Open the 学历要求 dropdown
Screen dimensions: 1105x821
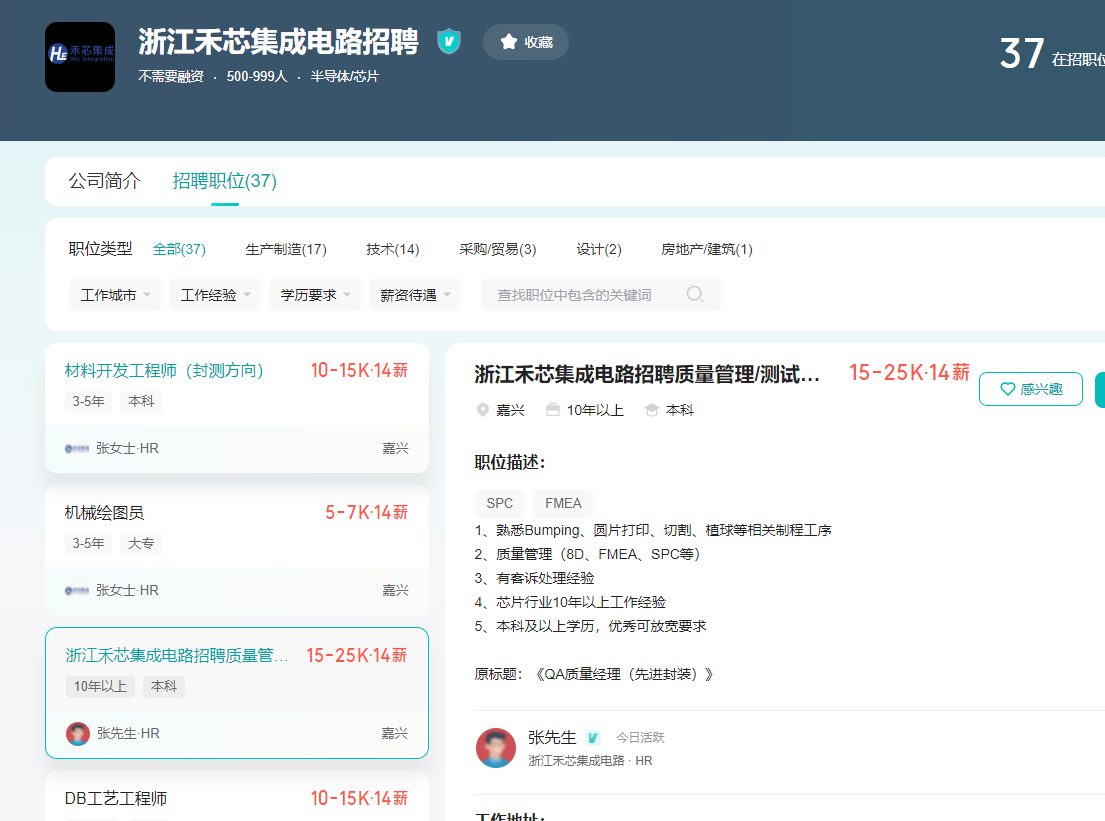[x=315, y=295]
